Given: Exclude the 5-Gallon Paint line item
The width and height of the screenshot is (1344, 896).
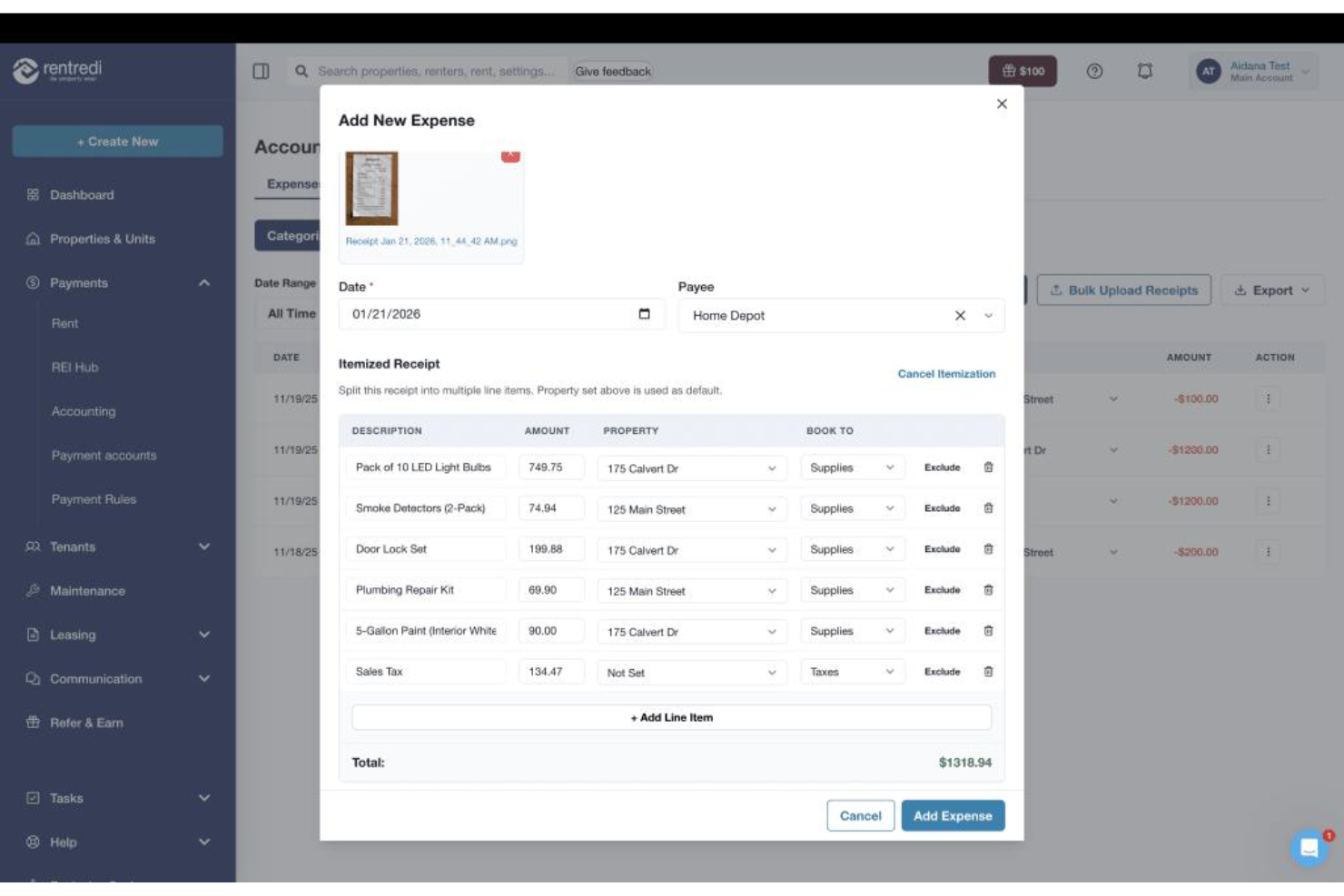Looking at the screenshot, I should click(944, 630).
